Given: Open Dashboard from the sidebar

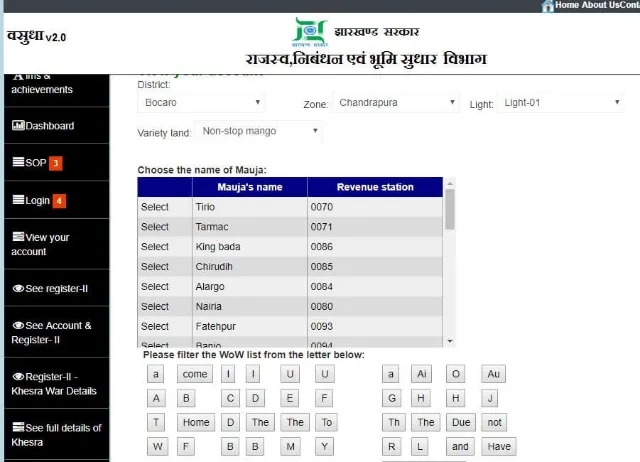Looking at the screenshot, I should pyautogui.click(x=43, y=126).
